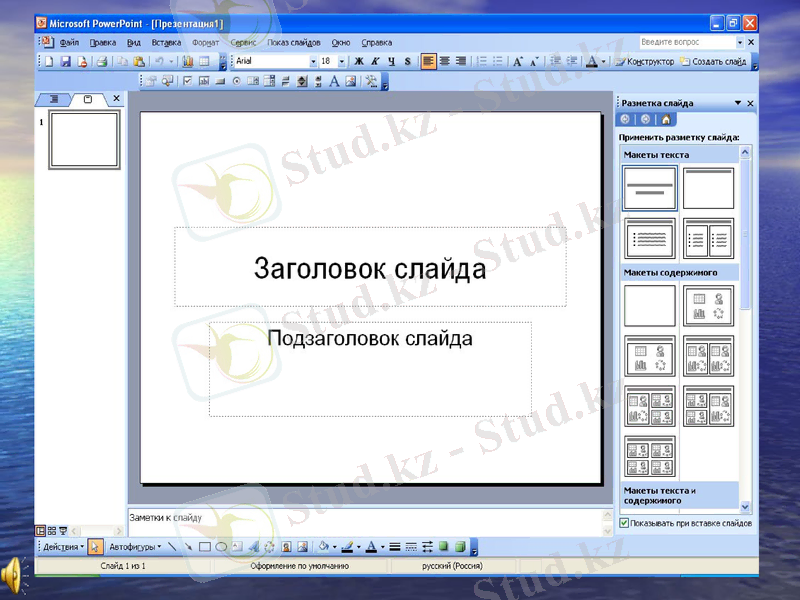Open the Вставка menu
Image resolution: width=800 pixels, height=600 pixels.
tap(166, 42)
